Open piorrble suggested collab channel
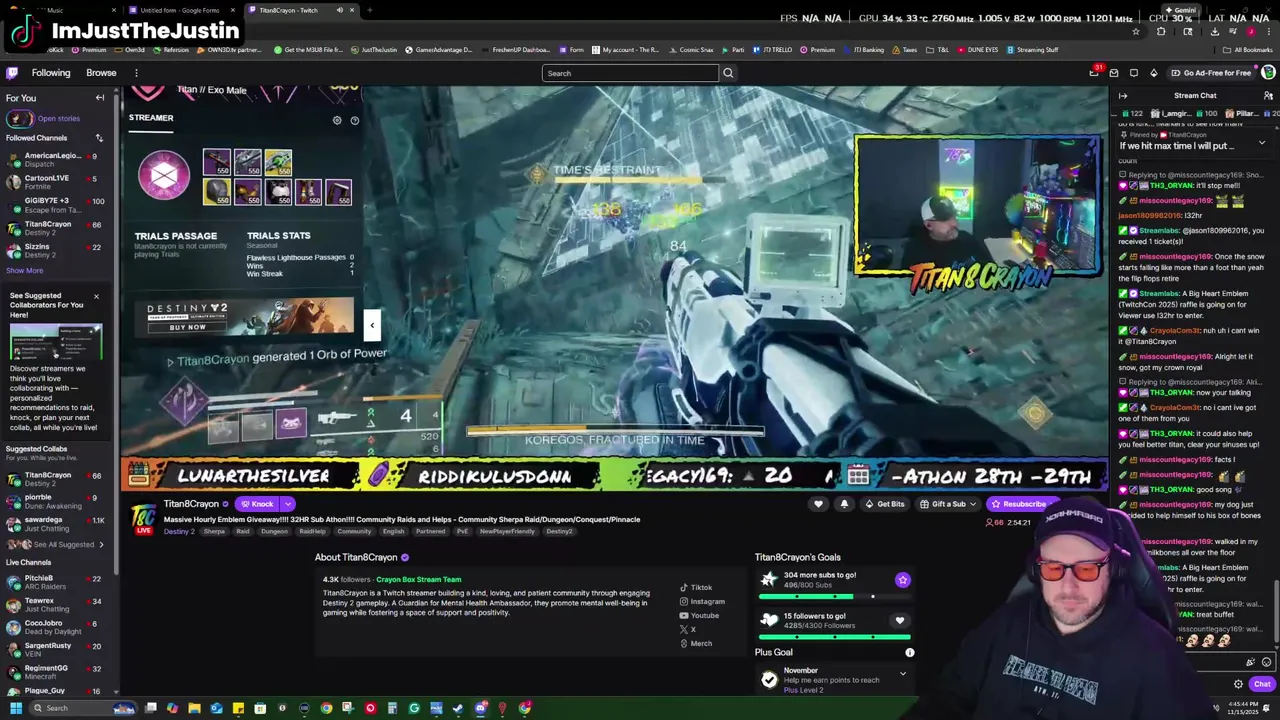 click(x=54, y=501)
